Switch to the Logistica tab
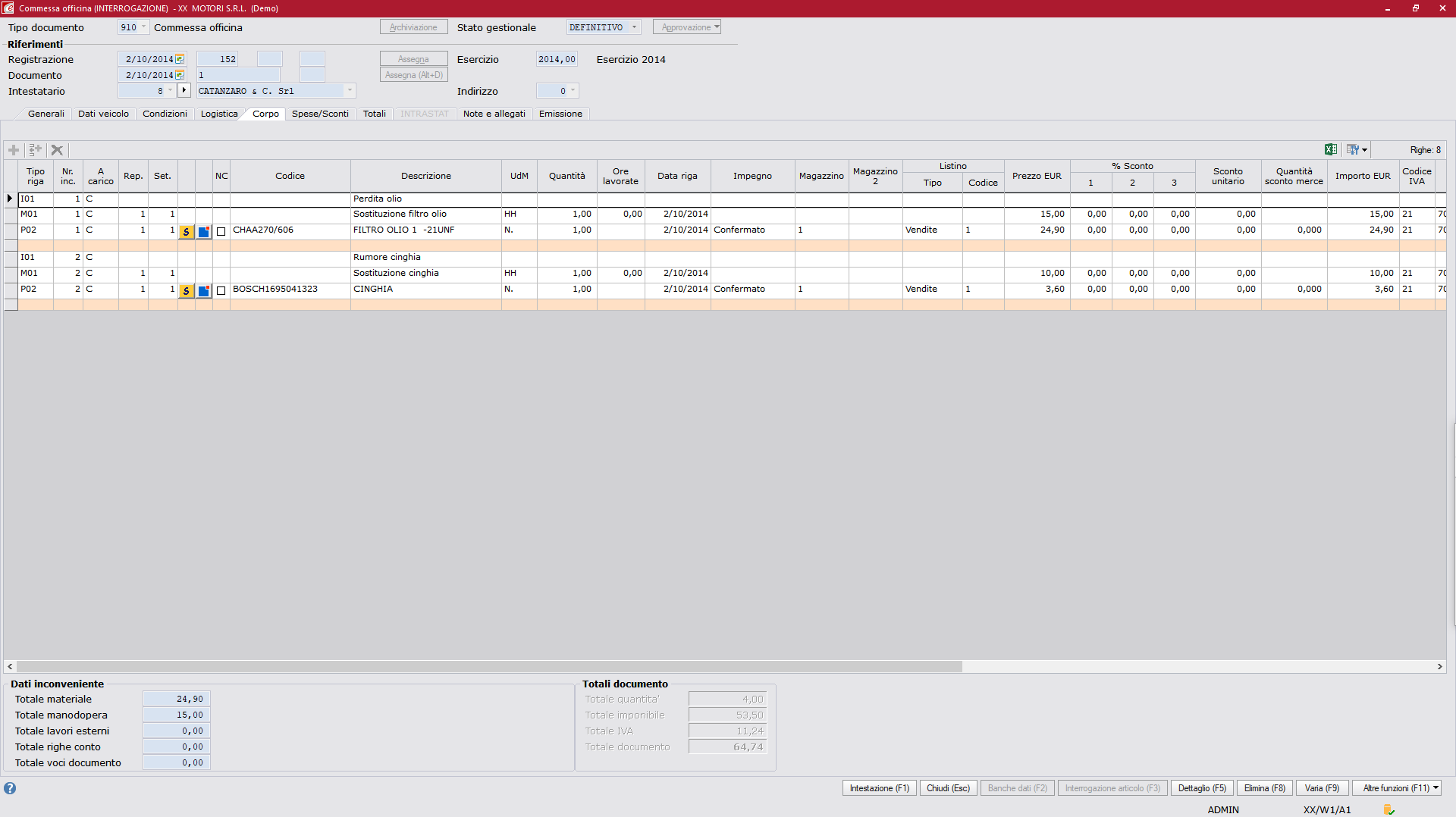 pos(219,114)
